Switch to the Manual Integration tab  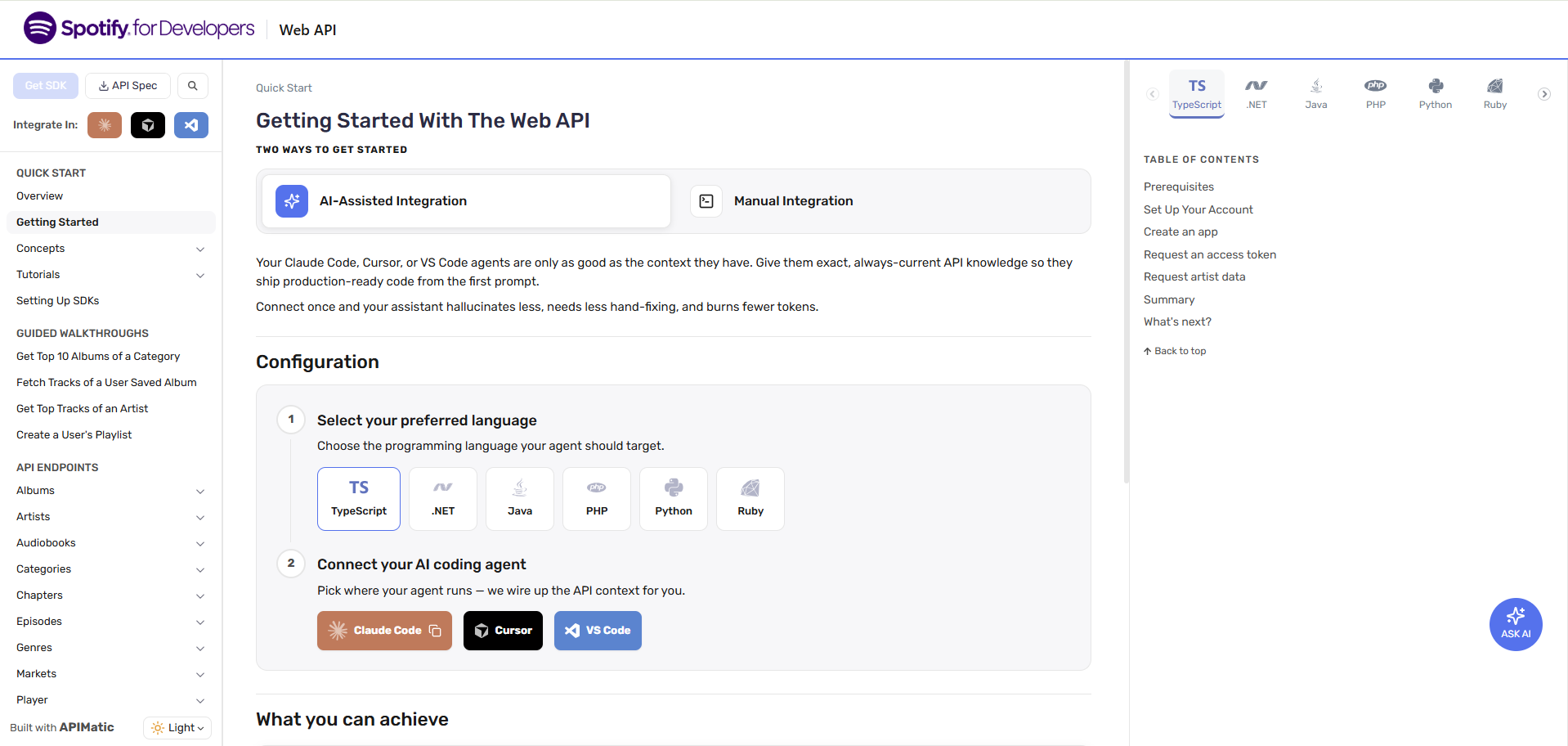(x=883, y=201)
